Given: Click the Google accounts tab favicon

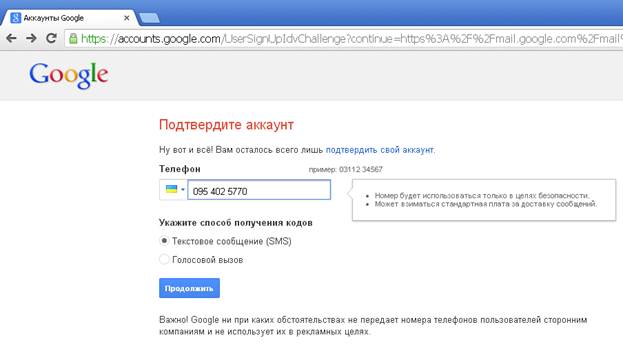Looking at the screenshot, I should (15, 18).
